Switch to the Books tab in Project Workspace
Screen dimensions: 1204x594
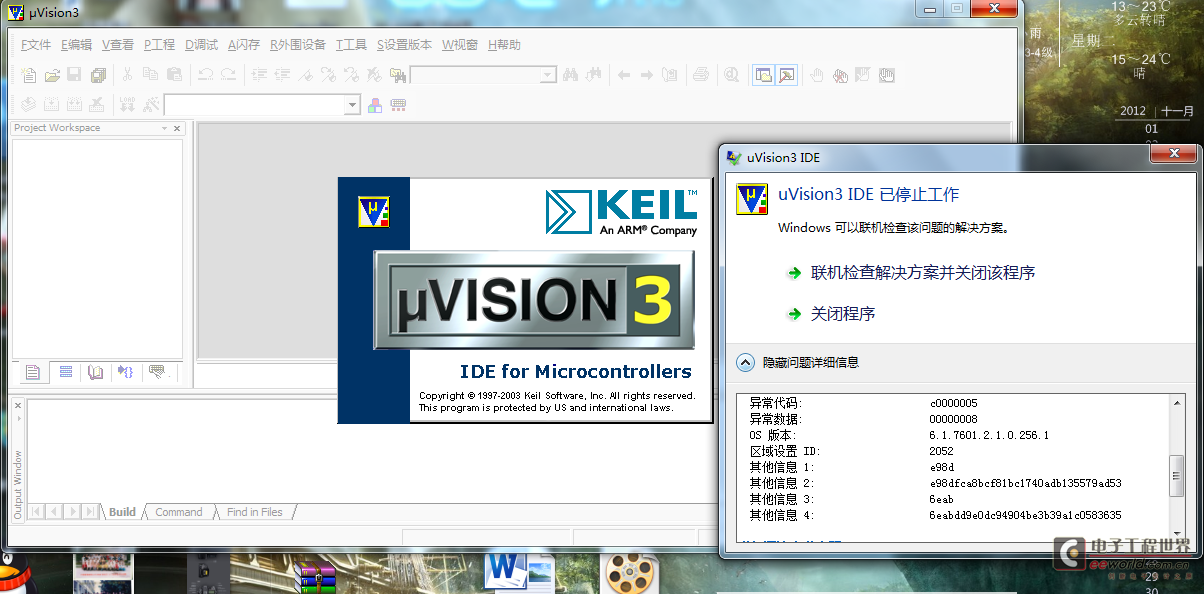95,373
